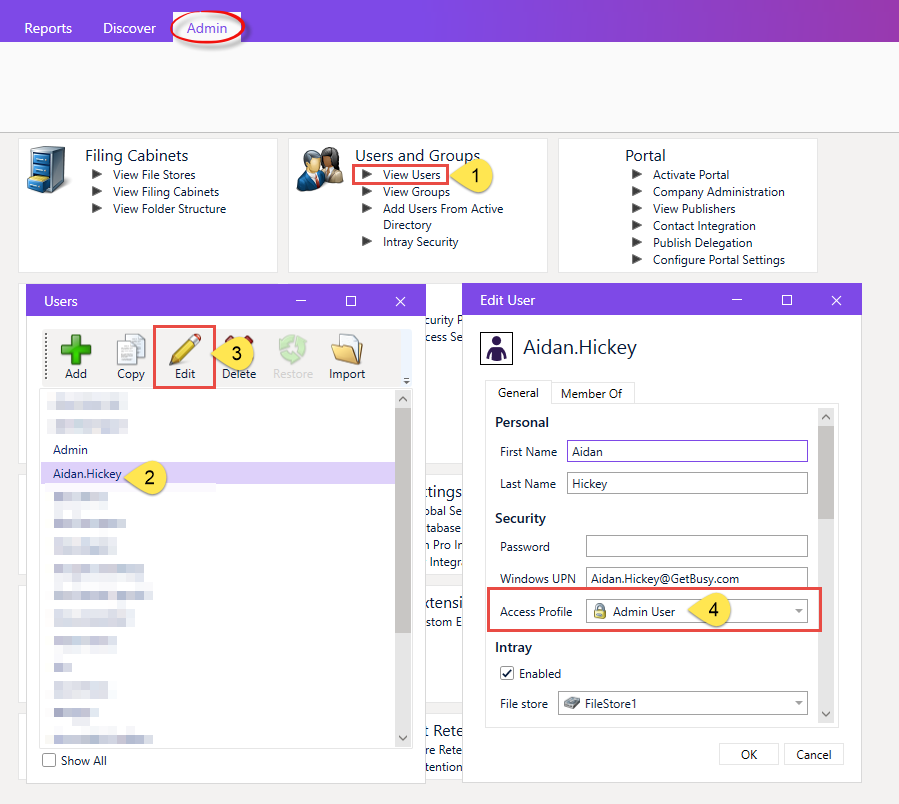
Task: Select Admin in the users list
Action: click(71, 450)
